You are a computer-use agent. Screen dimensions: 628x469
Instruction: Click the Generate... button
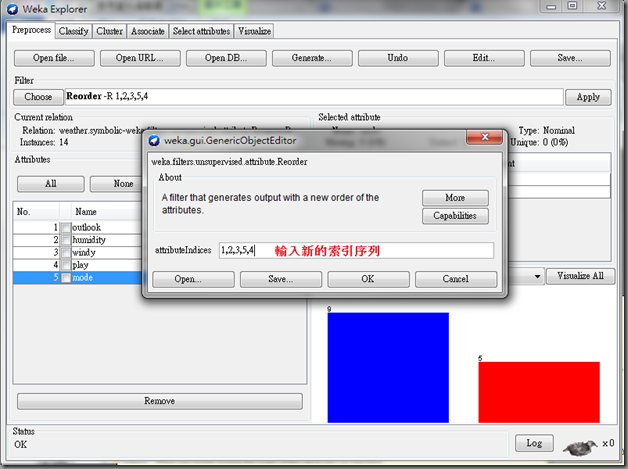[312, 58]
